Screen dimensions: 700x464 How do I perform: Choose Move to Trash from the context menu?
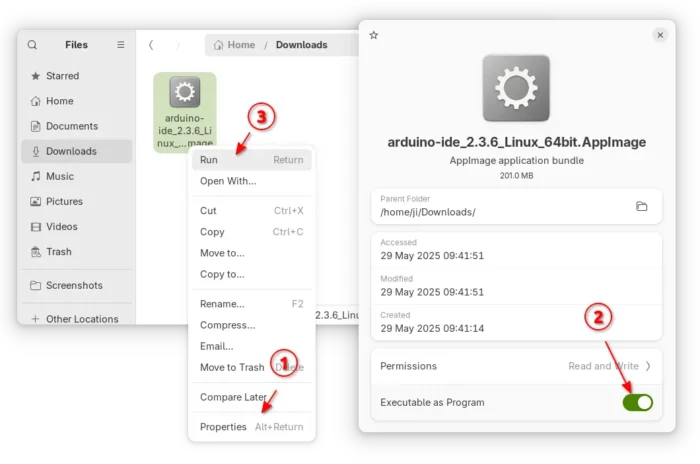coord(252,367)
